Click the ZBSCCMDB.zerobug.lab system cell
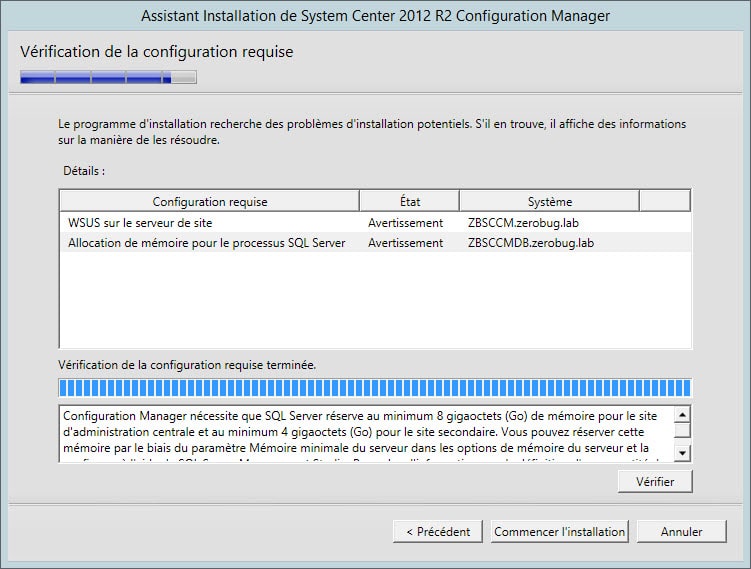Viewport: 751px width, 569px height. point(531,243)
